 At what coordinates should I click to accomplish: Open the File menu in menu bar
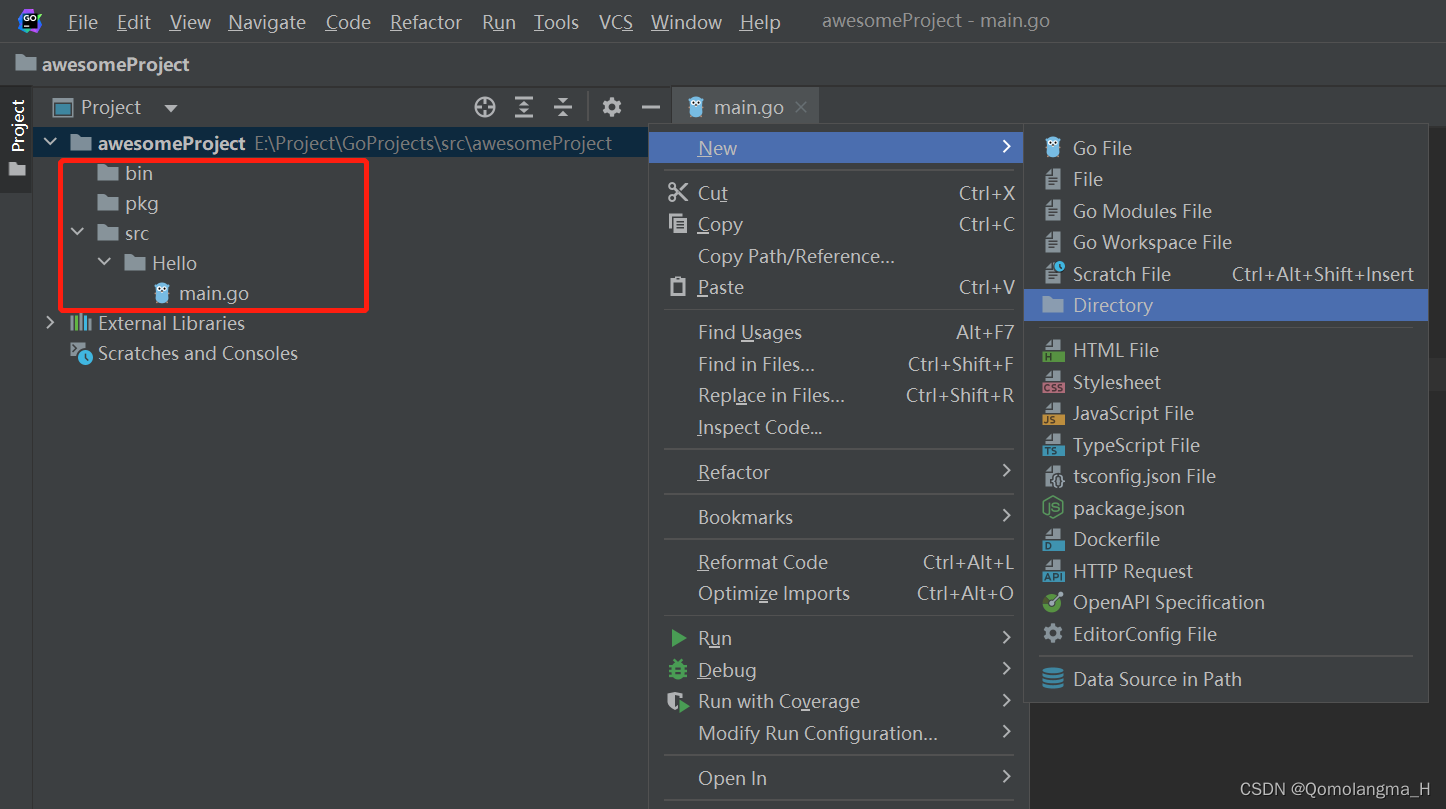[x=83, y=22]
